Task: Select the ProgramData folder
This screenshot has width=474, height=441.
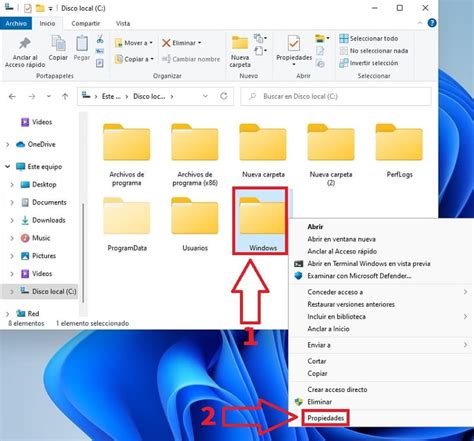Action: tap(127, 225)
